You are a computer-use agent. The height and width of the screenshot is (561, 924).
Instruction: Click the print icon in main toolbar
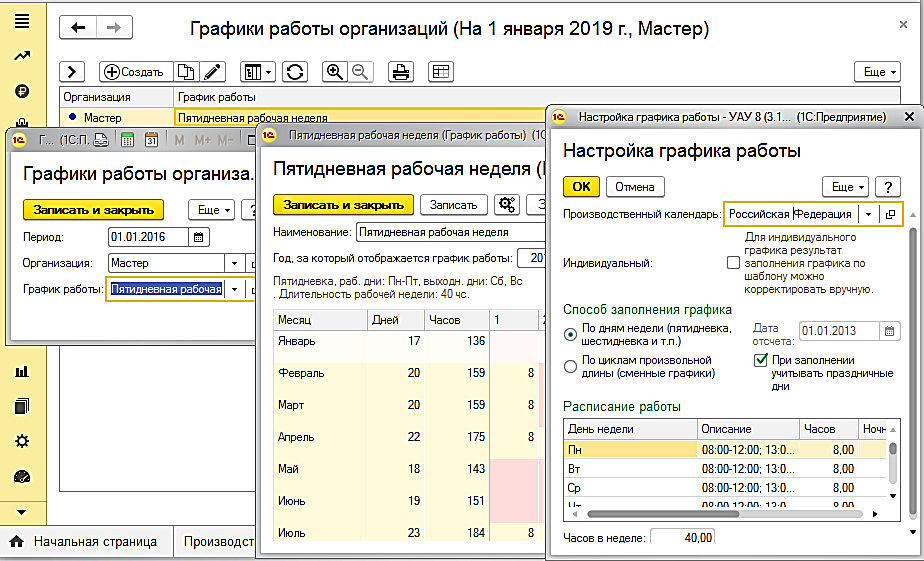(400, 72)
